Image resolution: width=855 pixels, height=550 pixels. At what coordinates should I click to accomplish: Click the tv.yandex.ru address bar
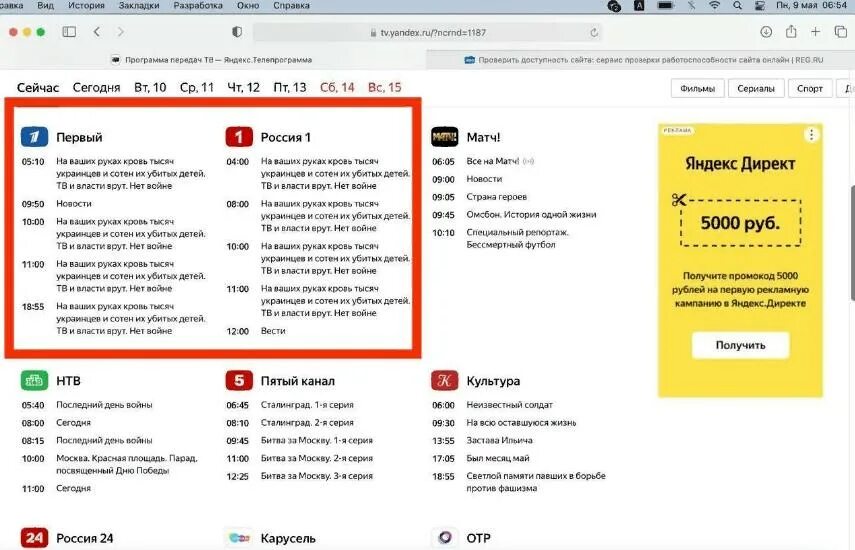pyautogui.click(x=428, y=33)
